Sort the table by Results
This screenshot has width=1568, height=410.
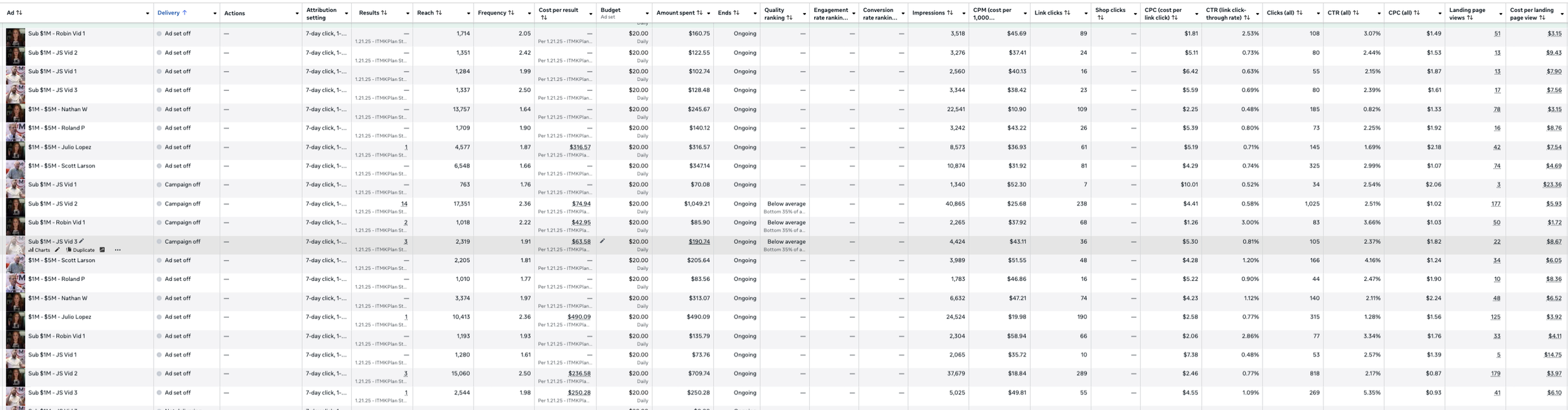(384, 13)
